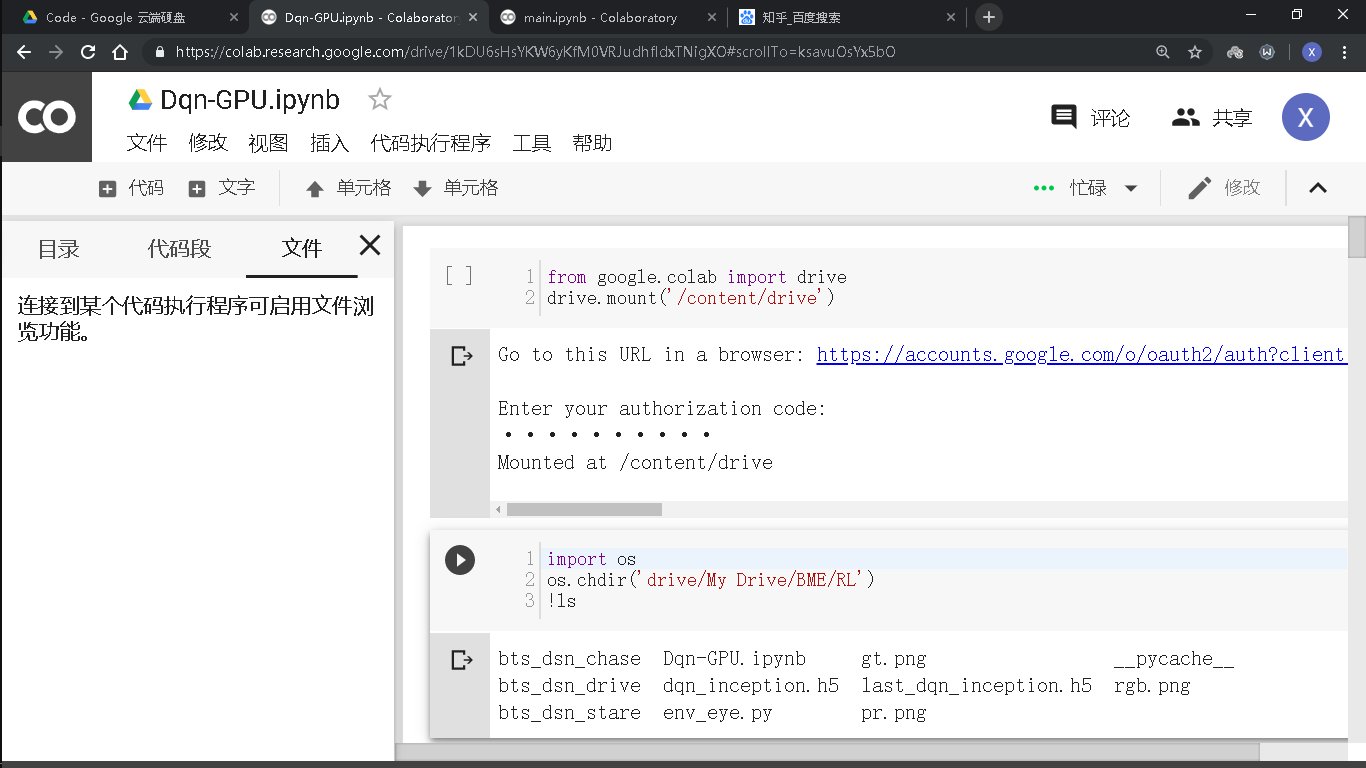Screen dimensions: 1366x768
Task: Reload the current page
Action: 88,52
